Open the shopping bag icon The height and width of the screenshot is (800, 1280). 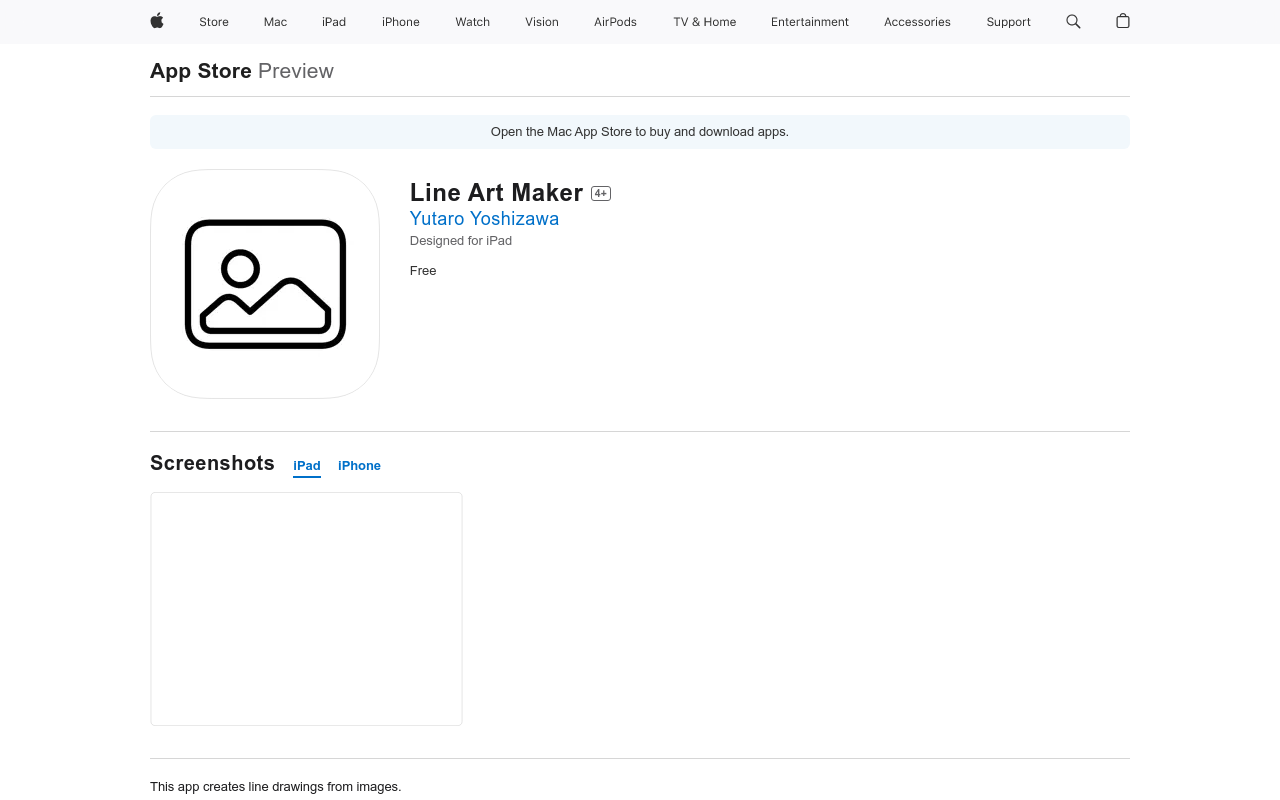tap(1123, 21)
